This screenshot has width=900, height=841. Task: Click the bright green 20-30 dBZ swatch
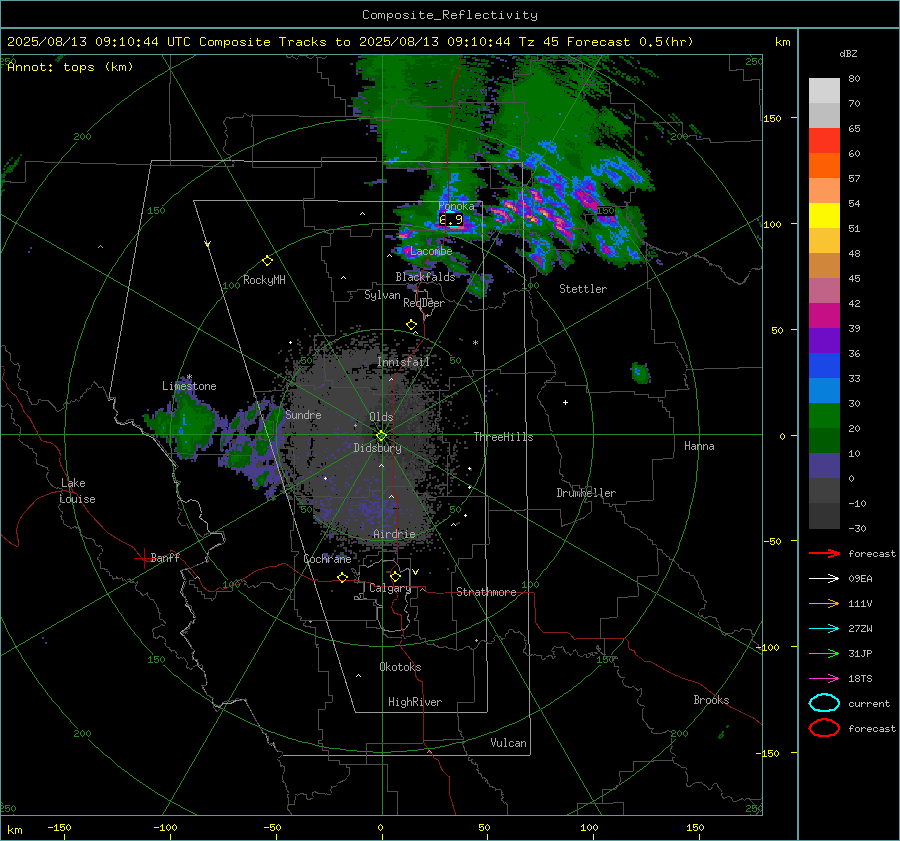(824, 416)
